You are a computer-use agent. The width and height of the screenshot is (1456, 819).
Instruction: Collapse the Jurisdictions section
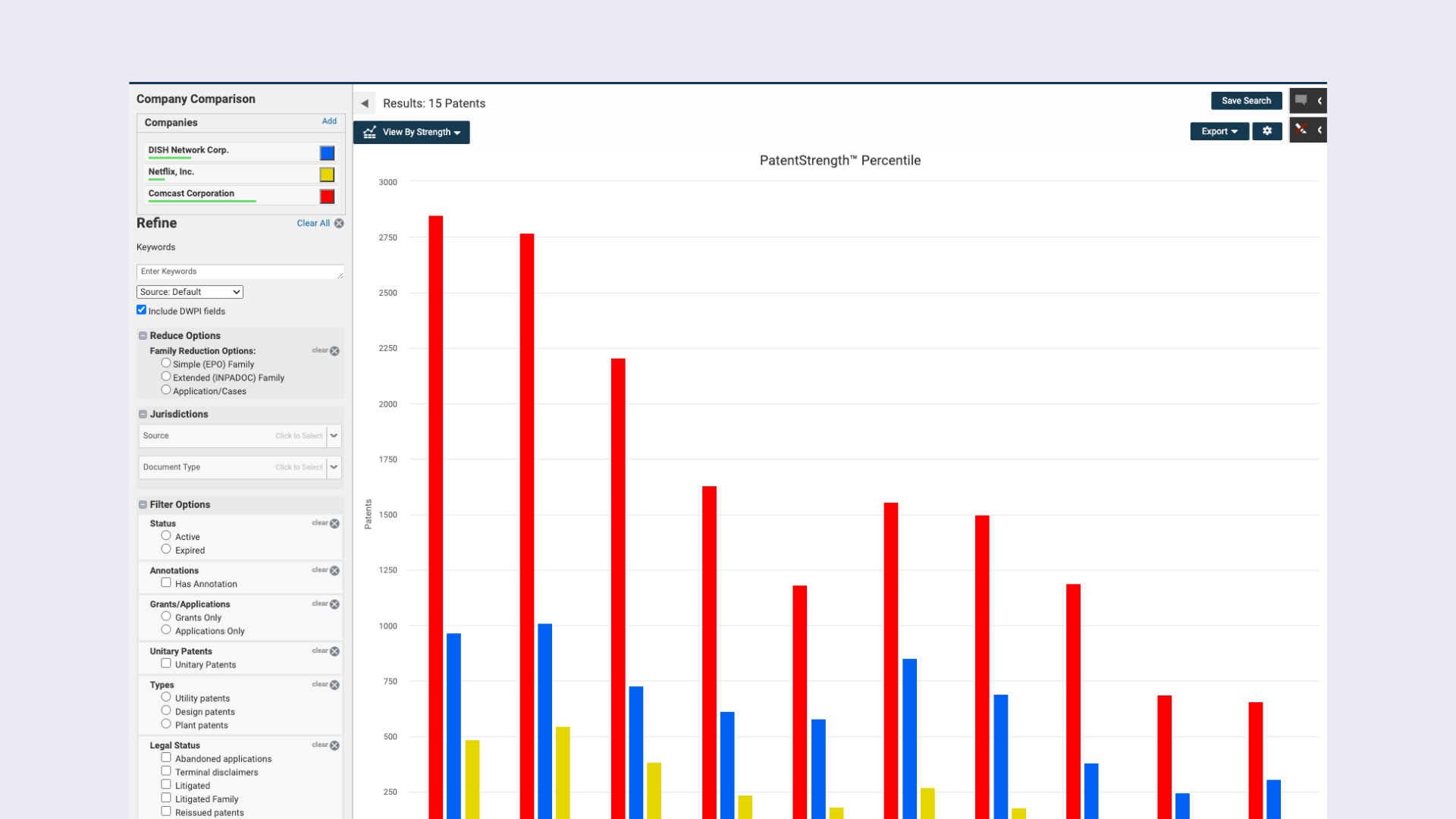click(x=143, y=414)
